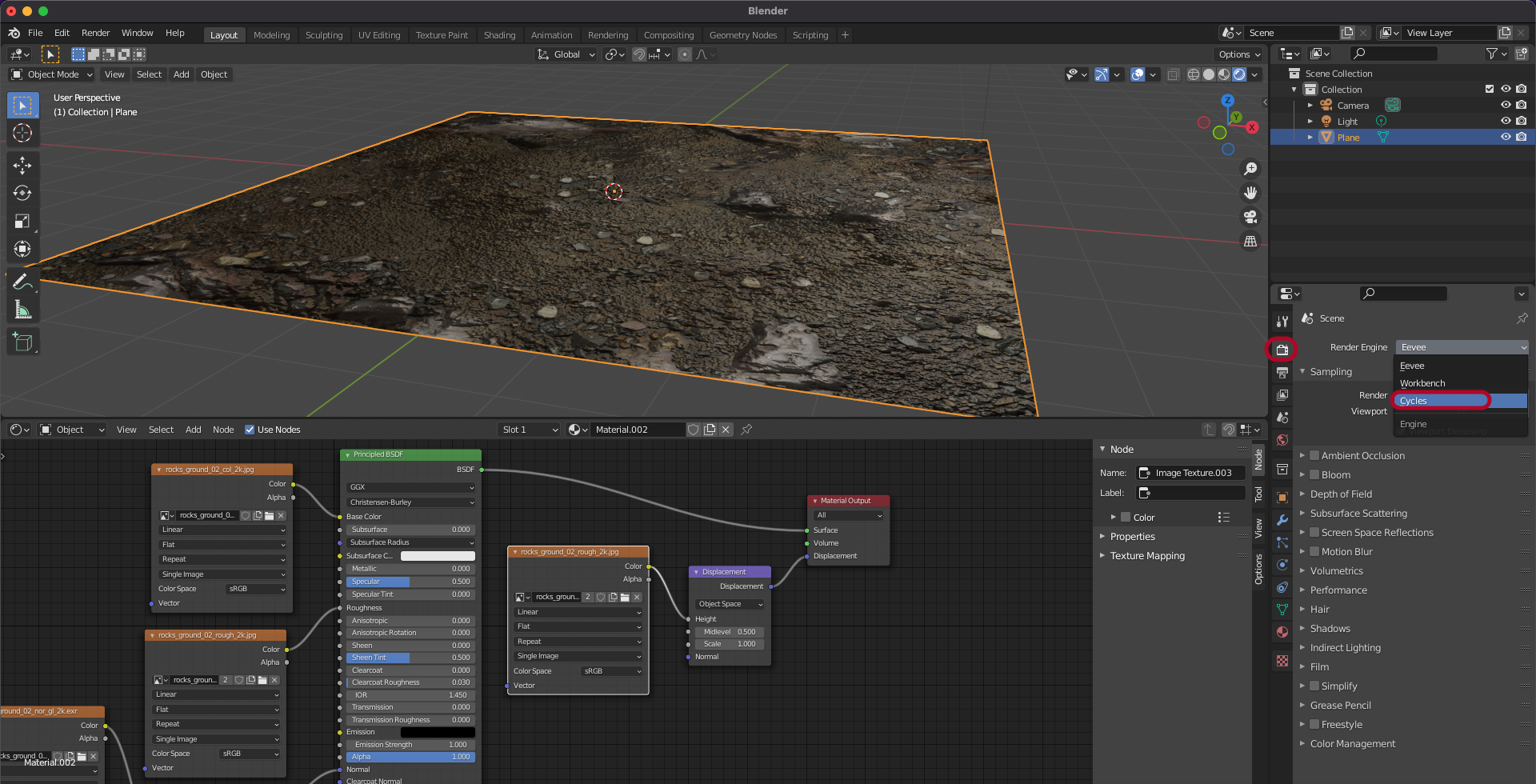Select Workbench render engine option
This screenshot has height=784, width=1536.
1422,383
